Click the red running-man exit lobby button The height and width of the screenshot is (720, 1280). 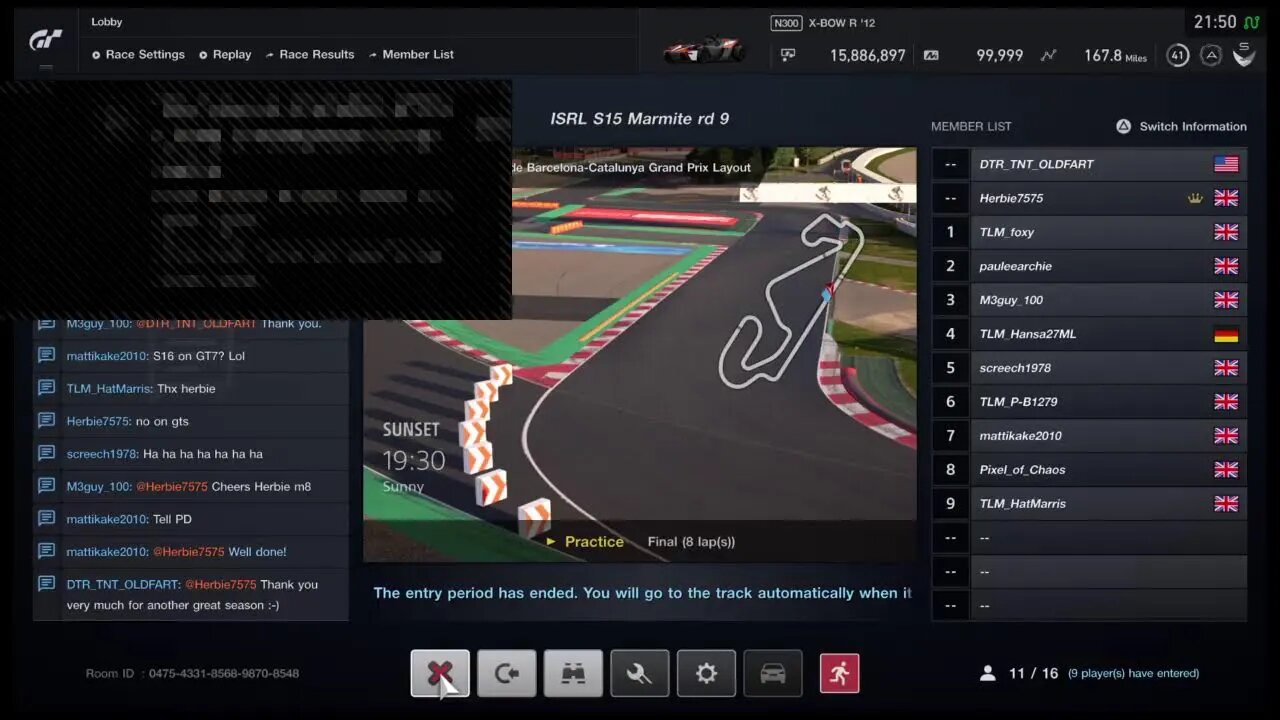pyautogui.click(x=839, y=673)
